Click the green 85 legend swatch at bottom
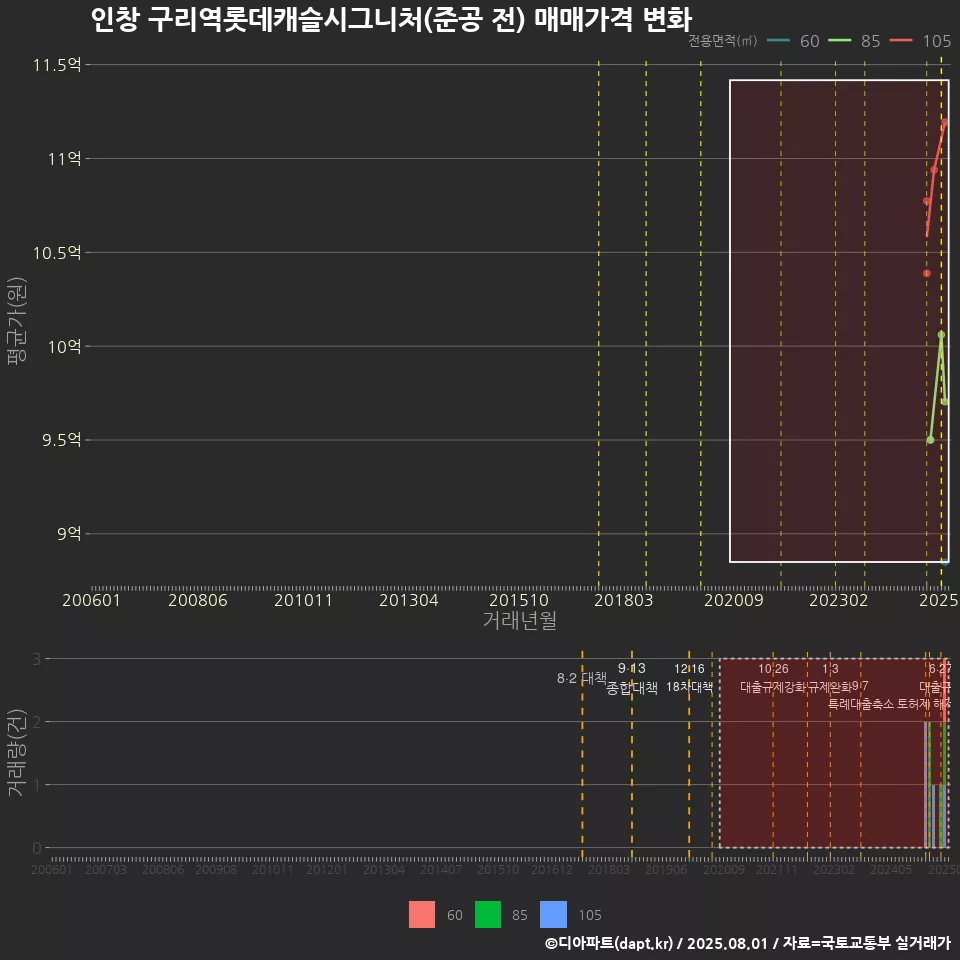Image resolution: width=960 pixels, height=960 pixels. [488, 915]
